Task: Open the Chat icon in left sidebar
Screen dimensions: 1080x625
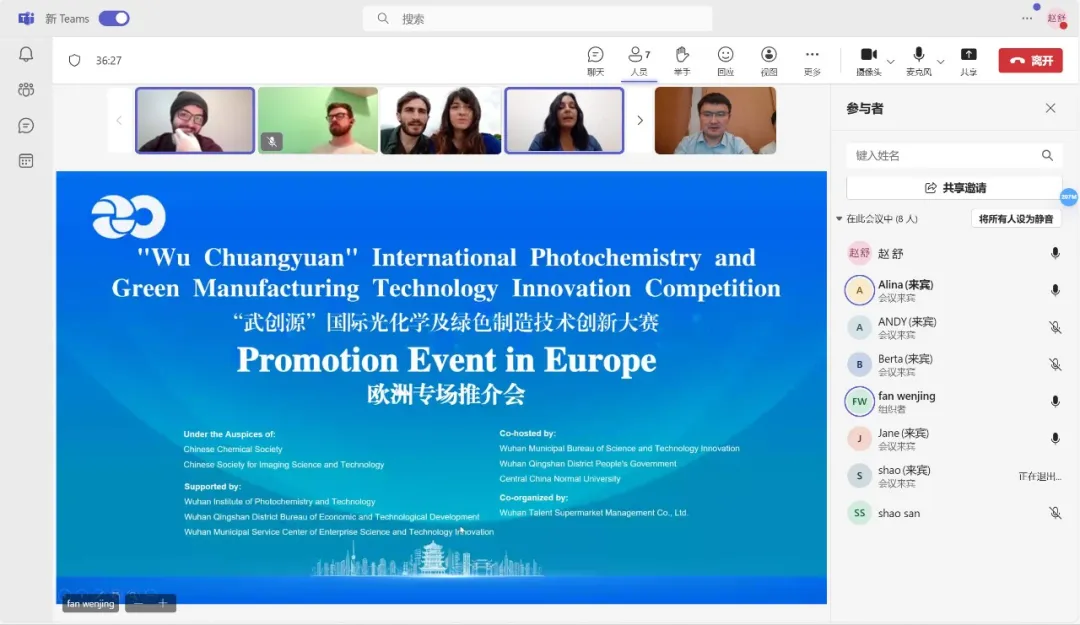Action: coord(26,125)
